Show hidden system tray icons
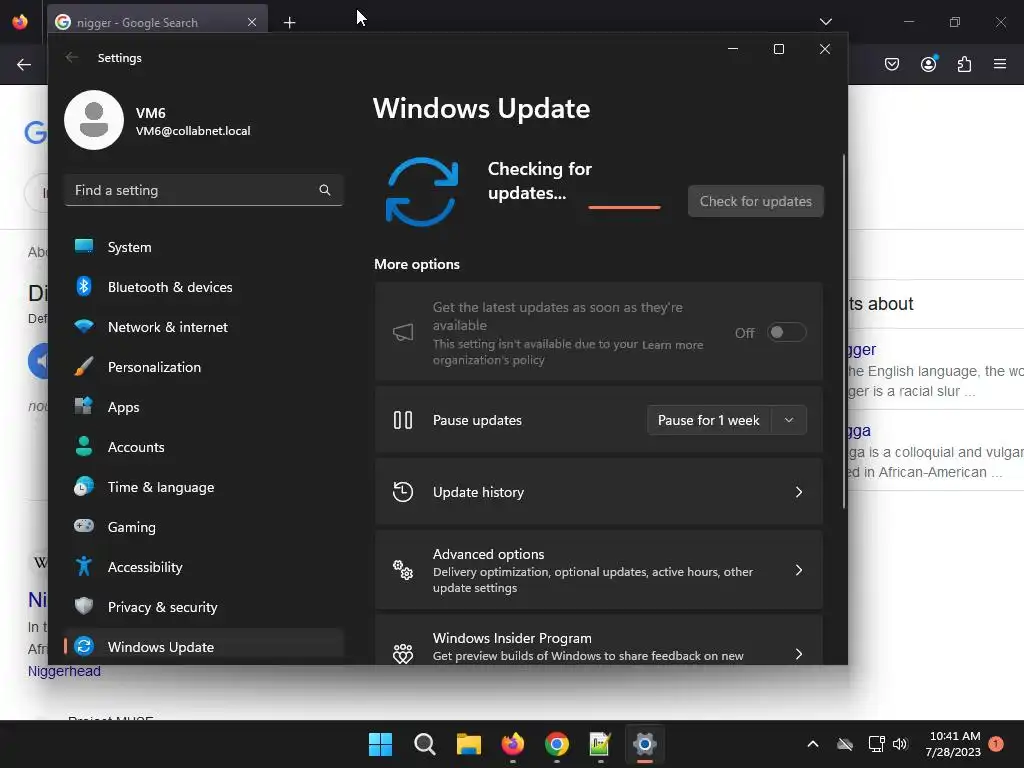 (x=813, y=744)
